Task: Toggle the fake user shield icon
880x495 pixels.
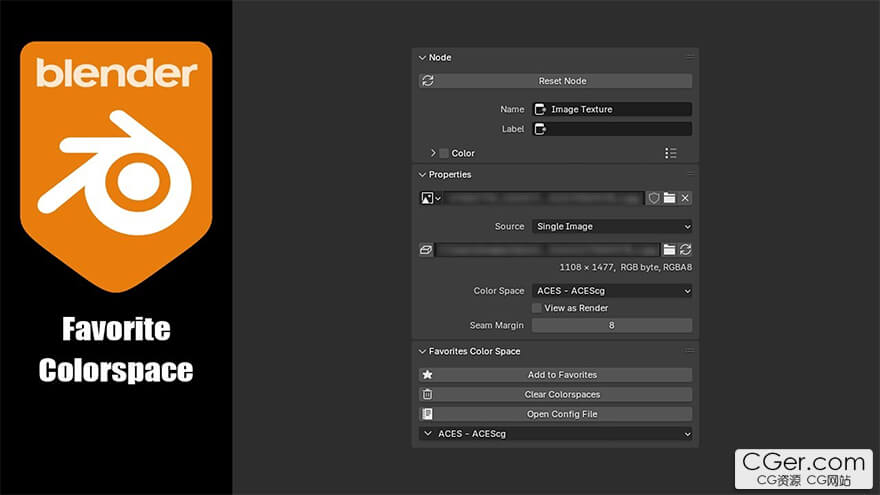Action: 653,198
